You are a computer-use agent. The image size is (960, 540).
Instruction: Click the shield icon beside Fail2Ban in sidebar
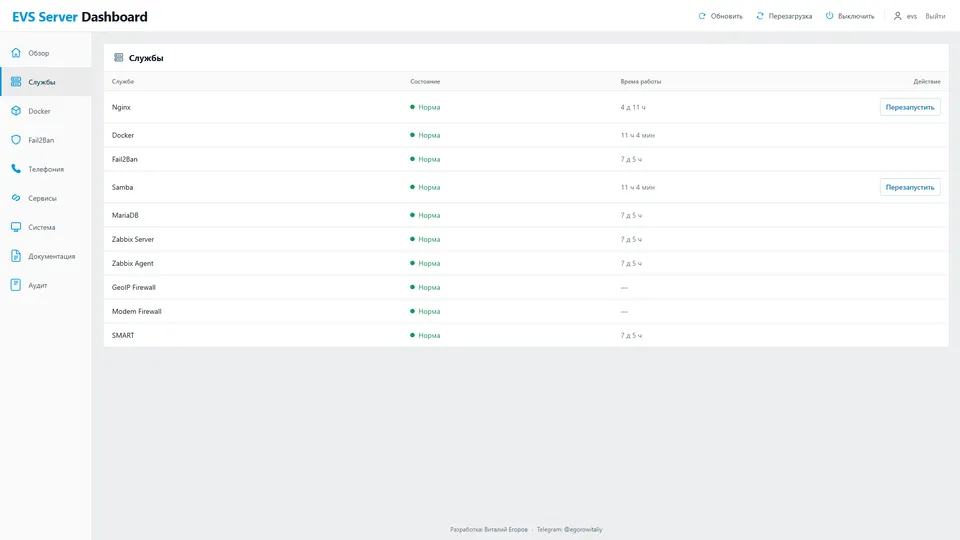[16, 140]
